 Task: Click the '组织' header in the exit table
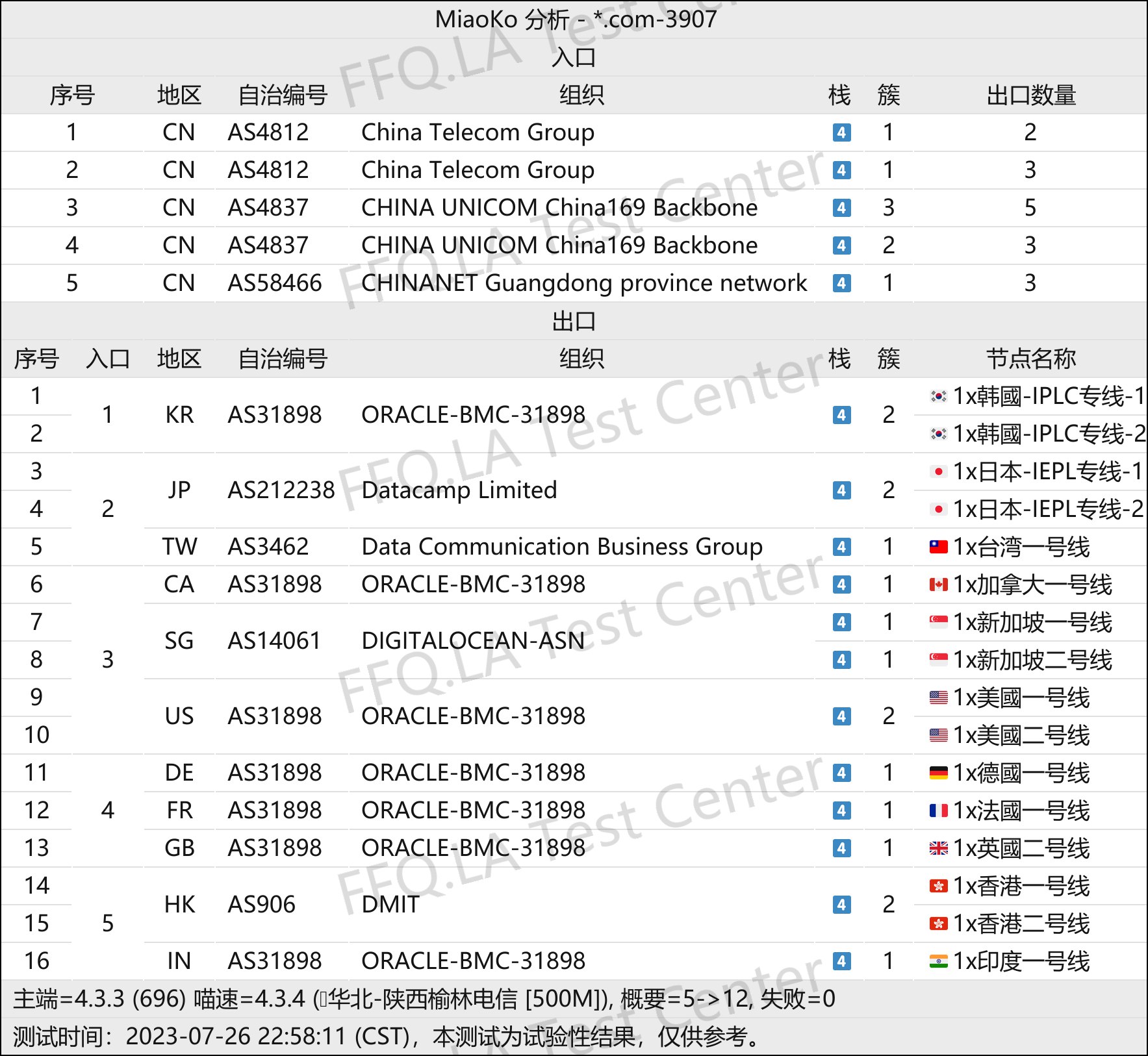click(x=581, y=358)
